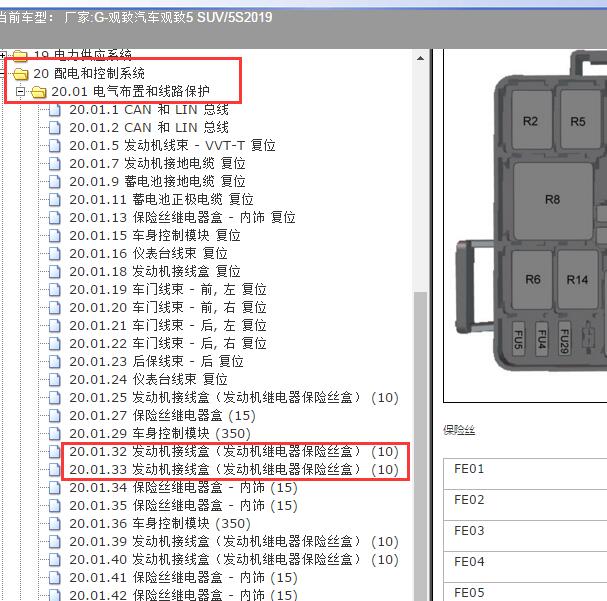Click the page icon for 20.01.22 车门线束
Screen dimensions: 607x601
click(x=55, y=343)
